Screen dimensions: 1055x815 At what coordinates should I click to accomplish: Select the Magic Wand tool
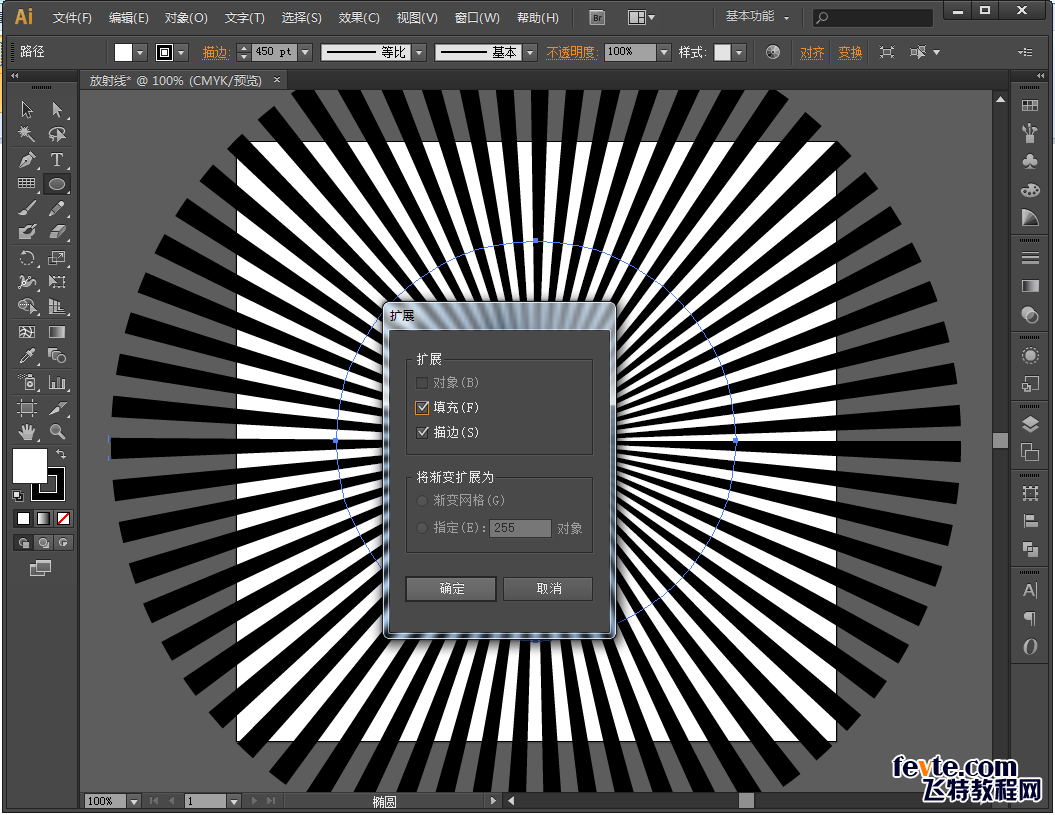[x=27, y=134]
